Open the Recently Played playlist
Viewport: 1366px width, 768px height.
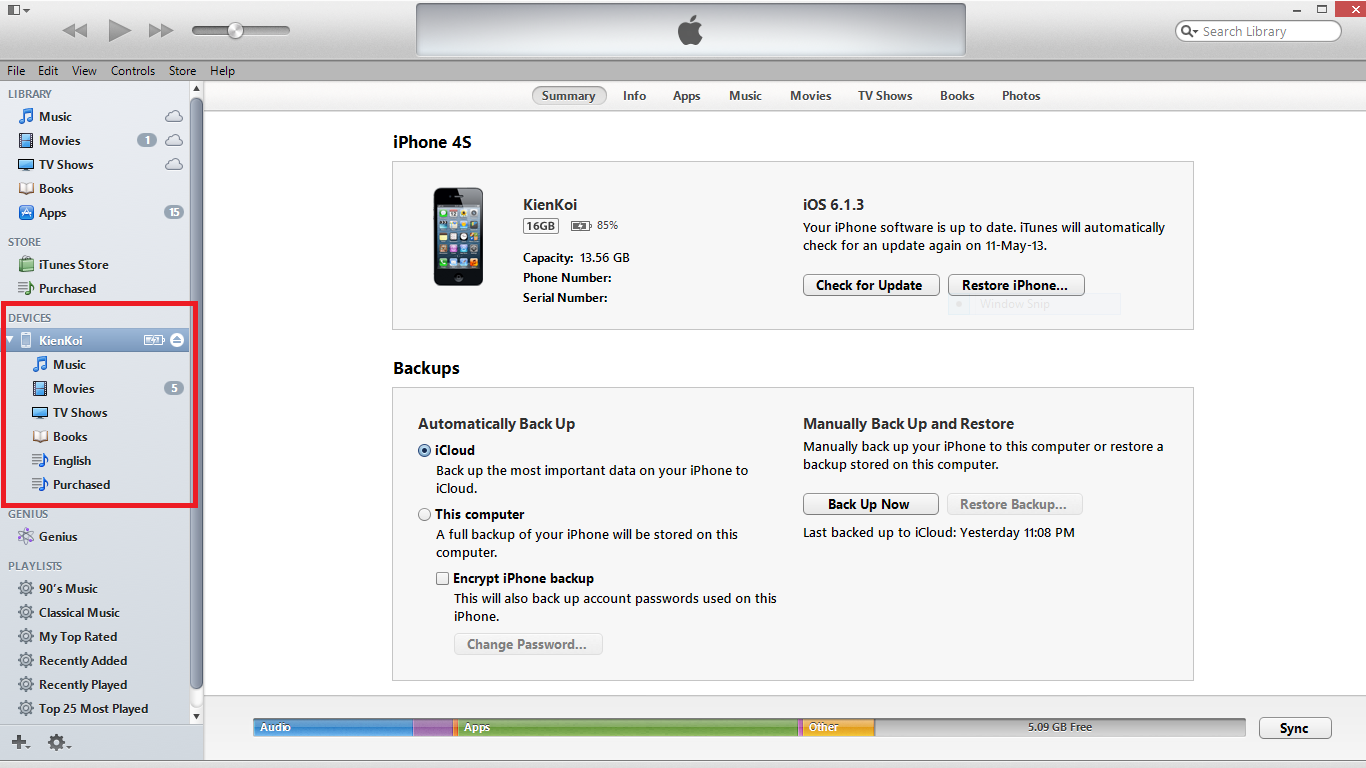point(83,684)
